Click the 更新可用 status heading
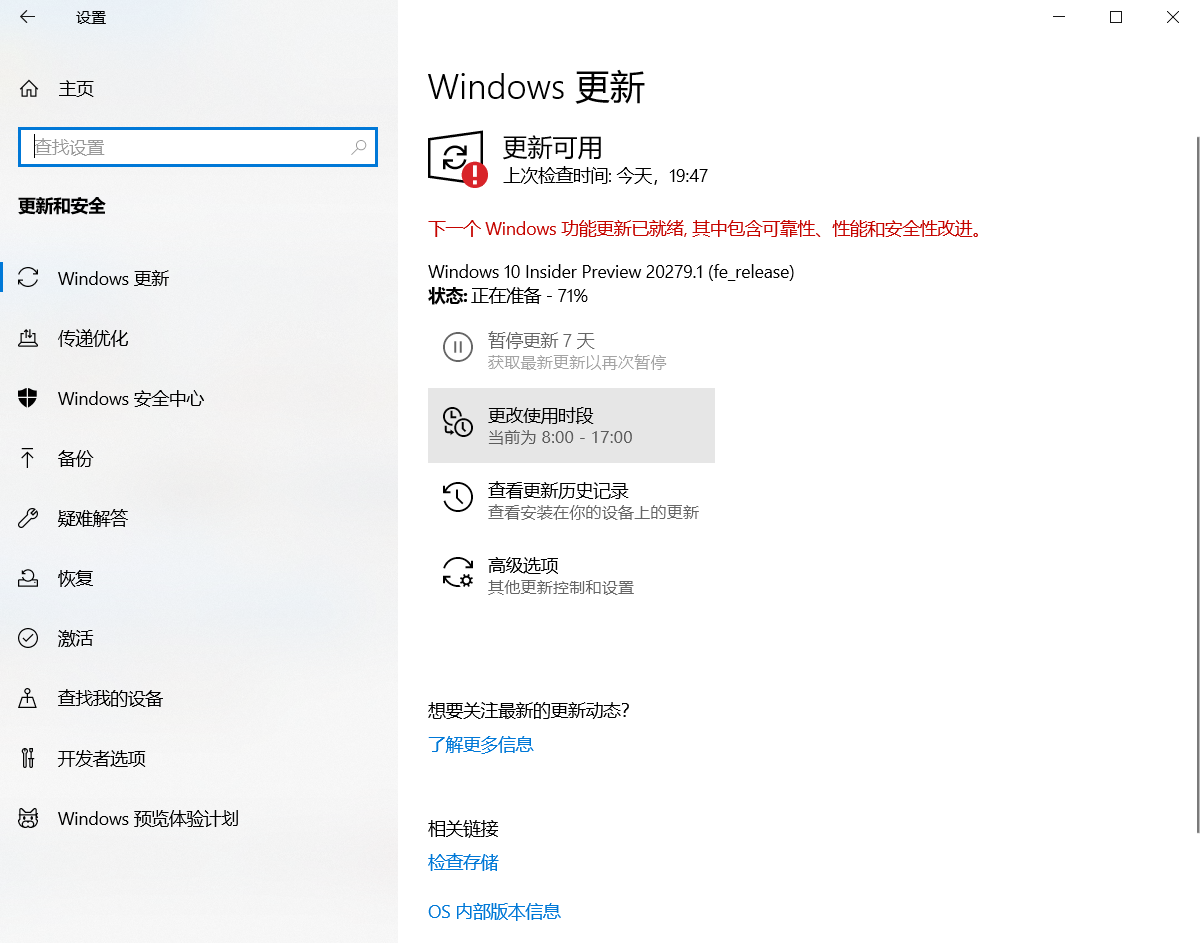Image resolution: width=1202 pixels, height=943 pixels. point(552,148)
